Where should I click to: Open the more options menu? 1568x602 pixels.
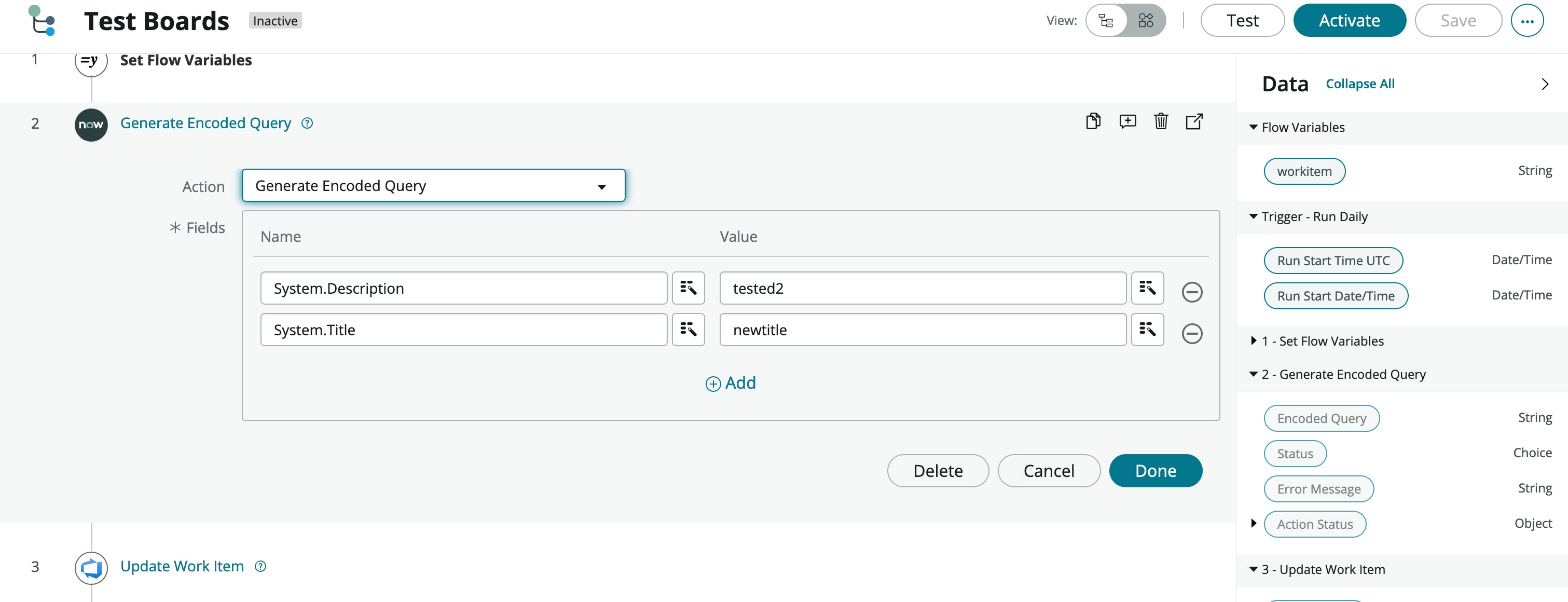[1528, 20]
